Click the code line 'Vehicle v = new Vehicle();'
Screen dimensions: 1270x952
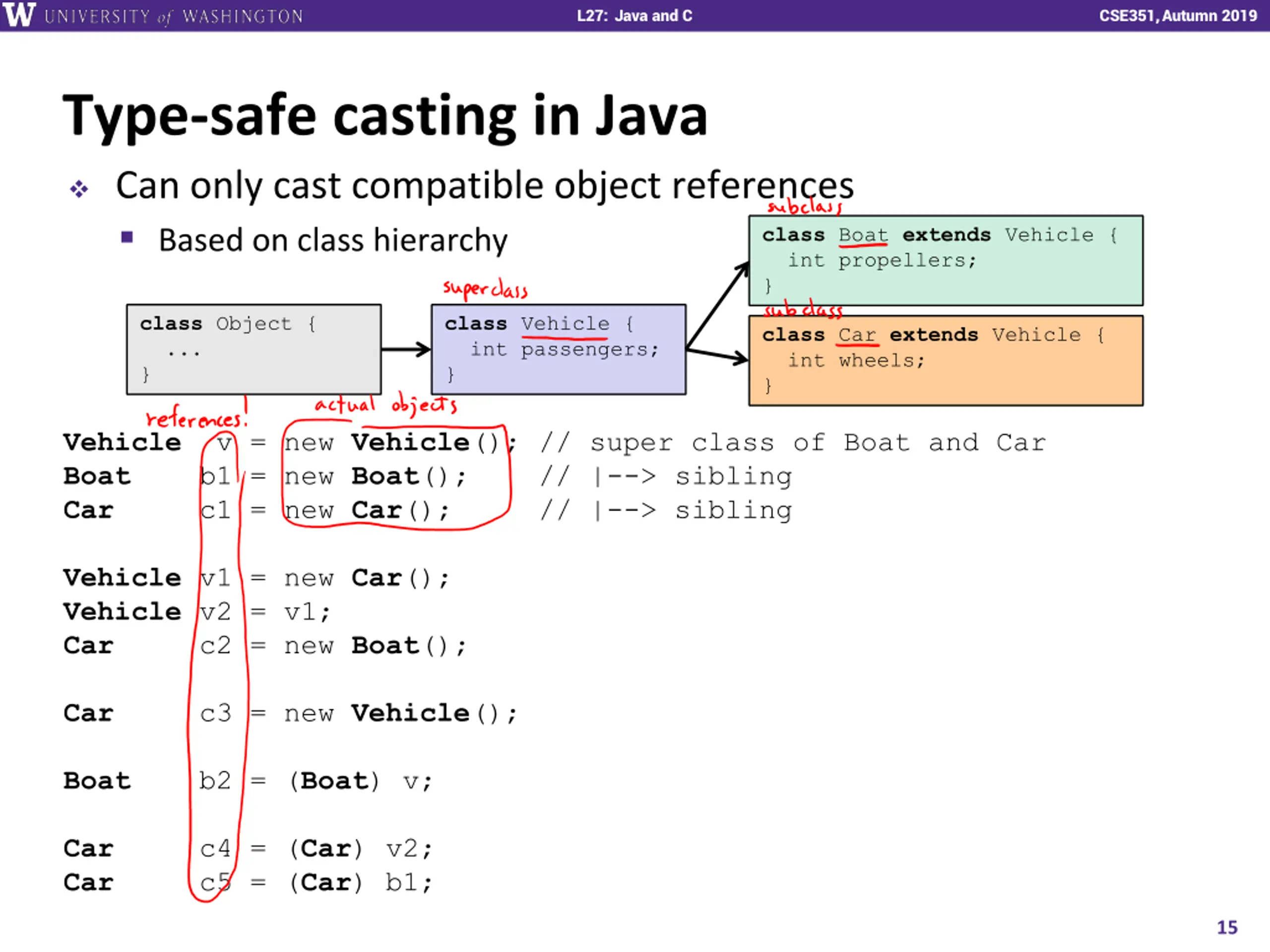point(290,443)
